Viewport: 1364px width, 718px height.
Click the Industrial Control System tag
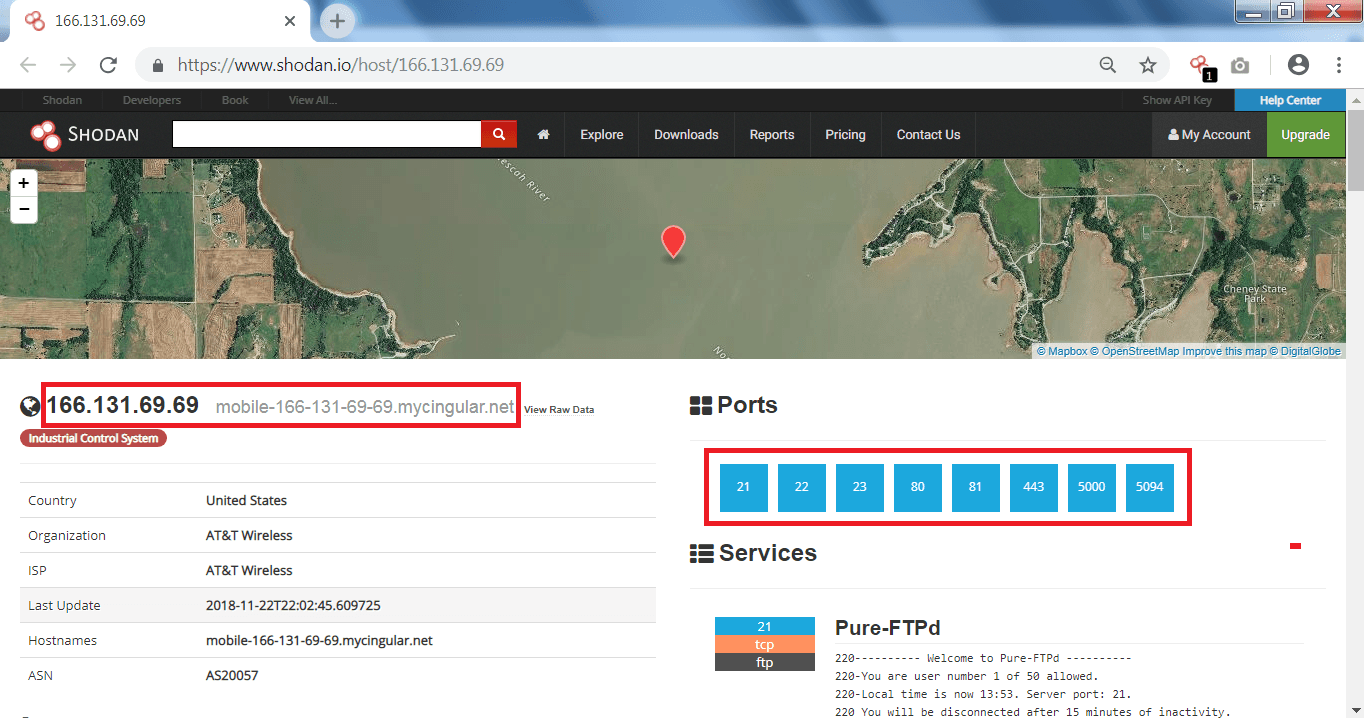click(x=93, y=438)
